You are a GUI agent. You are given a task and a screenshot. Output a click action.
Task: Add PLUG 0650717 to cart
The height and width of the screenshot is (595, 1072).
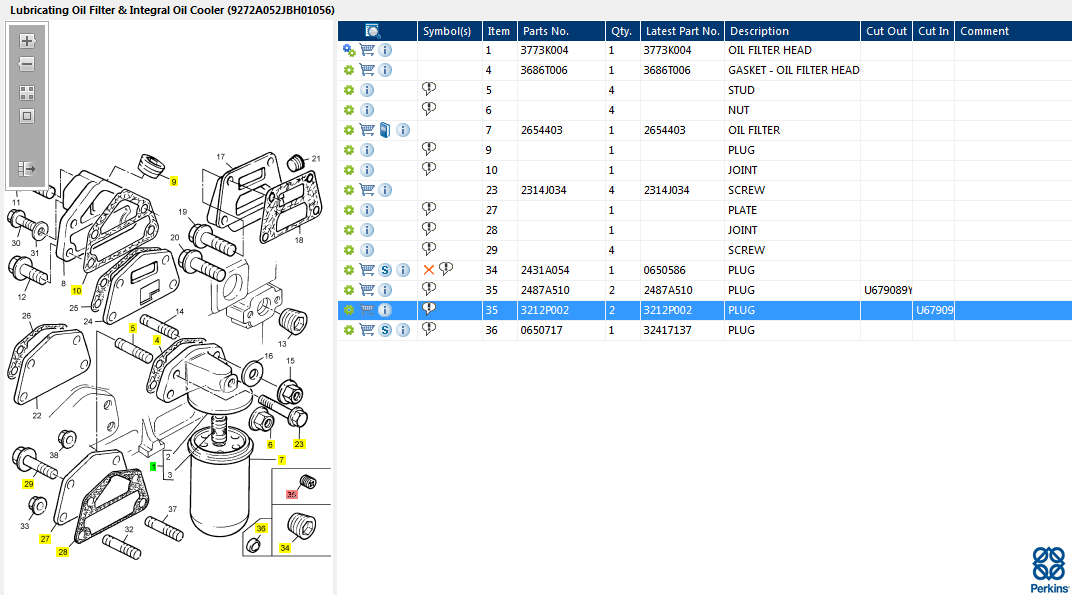367,330
